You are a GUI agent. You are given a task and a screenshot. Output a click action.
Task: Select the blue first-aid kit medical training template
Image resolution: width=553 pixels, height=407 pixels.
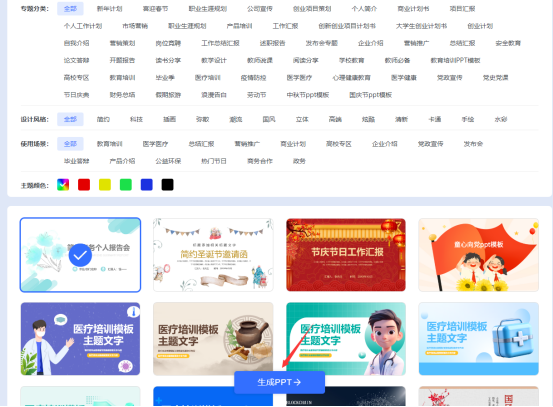[479, 339]
